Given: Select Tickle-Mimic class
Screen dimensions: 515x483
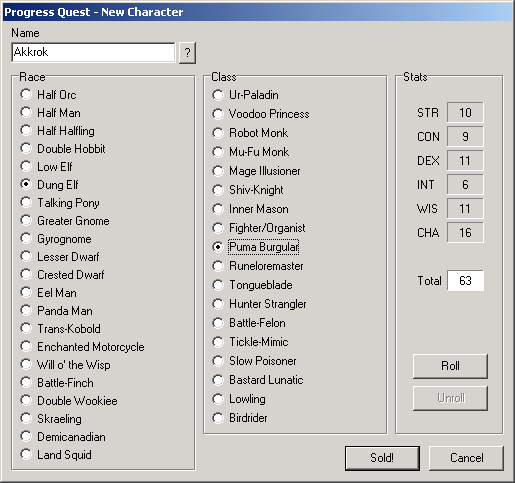Looking at the screenshot, I should [250, 342].
